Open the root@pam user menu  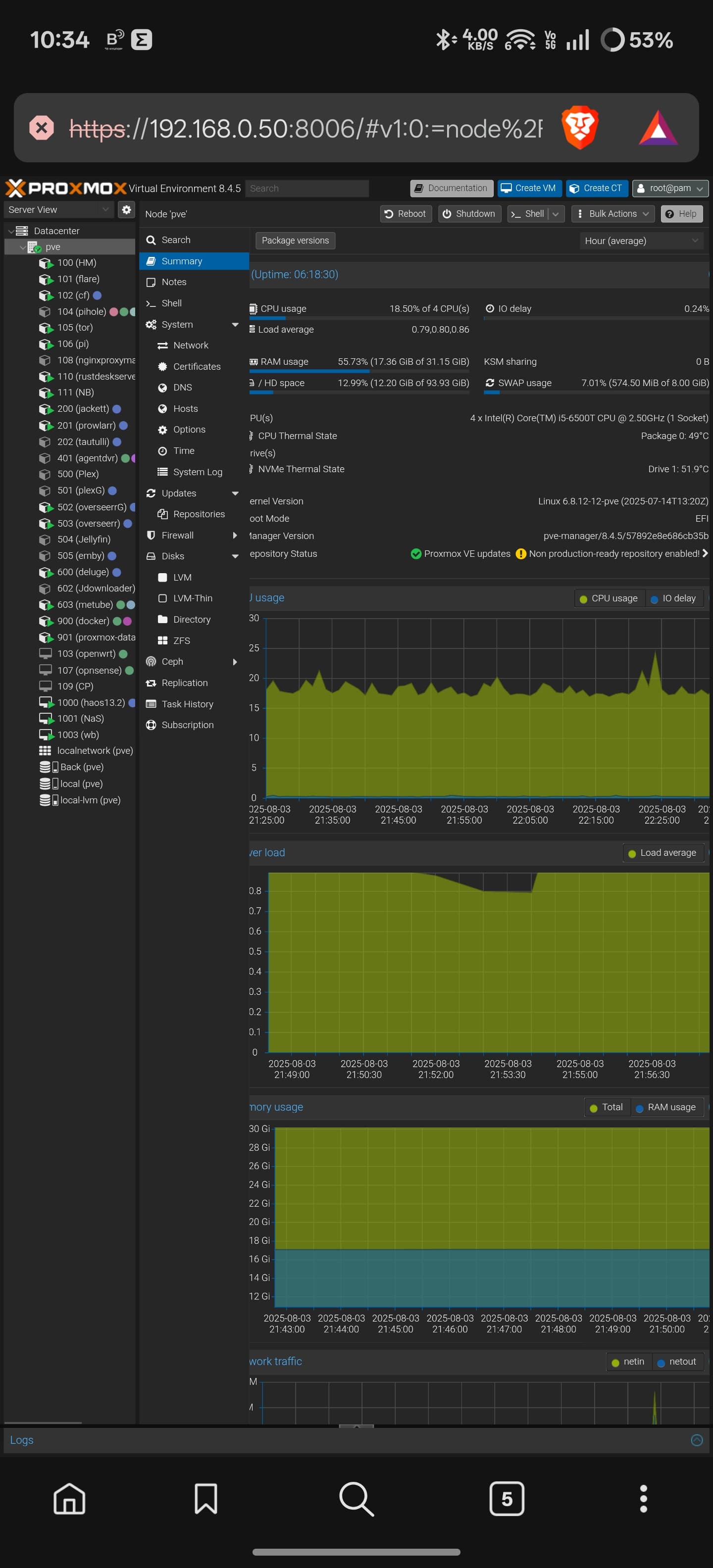pos(670,188)
